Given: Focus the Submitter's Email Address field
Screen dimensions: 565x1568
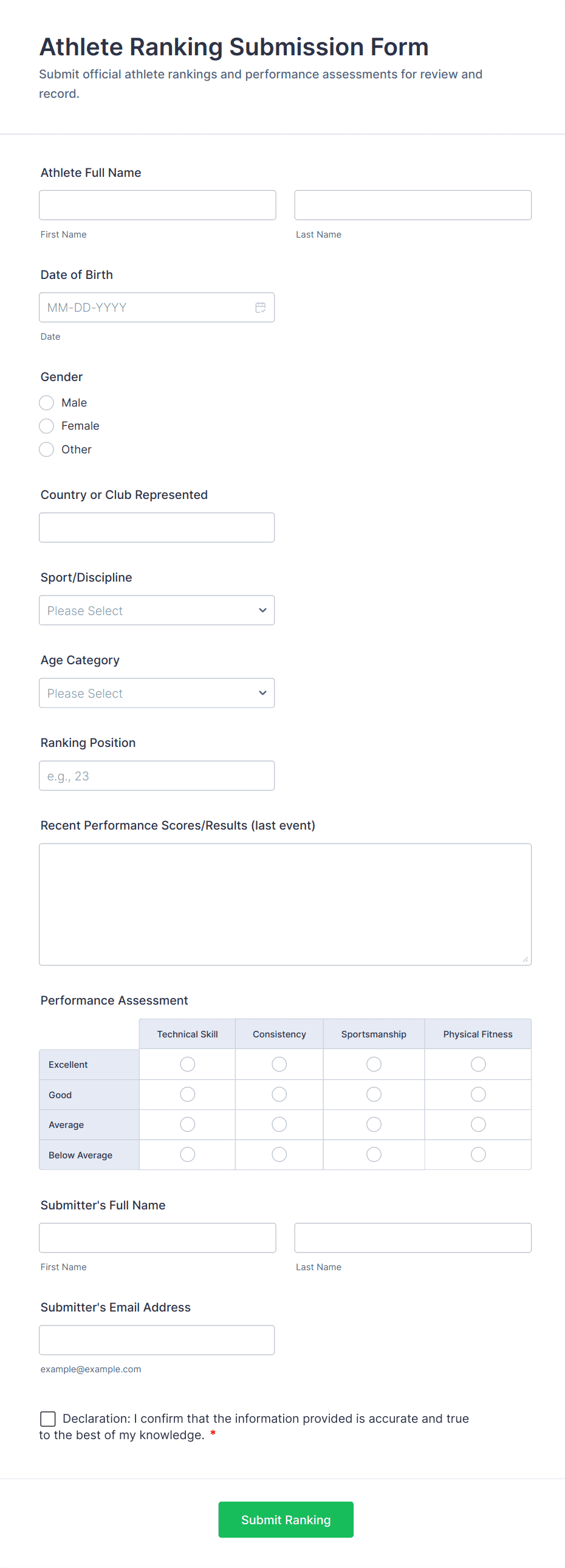Looking at the screenshot, I should pos(157,1340).
